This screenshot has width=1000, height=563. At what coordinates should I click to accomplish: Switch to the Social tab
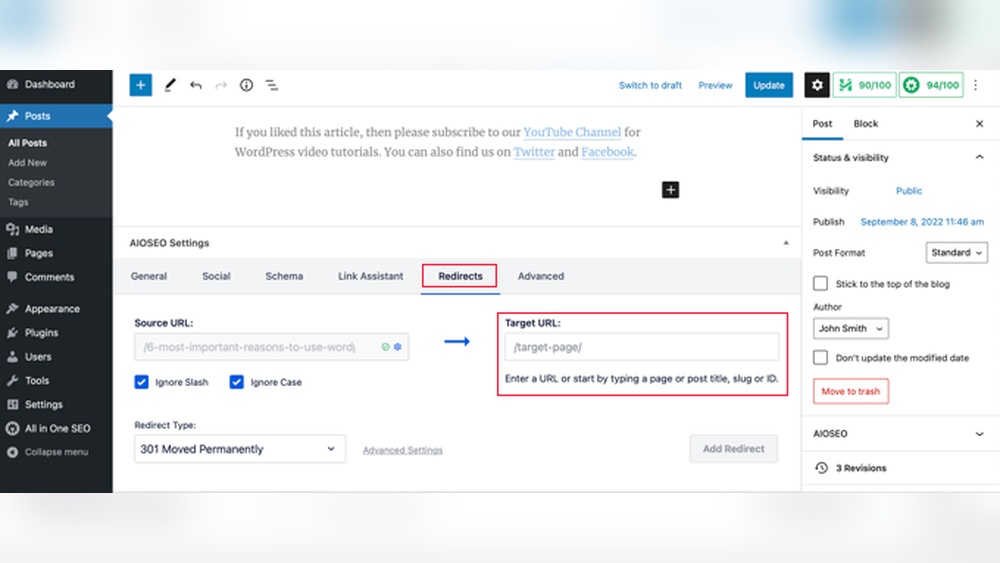point(216,276)
